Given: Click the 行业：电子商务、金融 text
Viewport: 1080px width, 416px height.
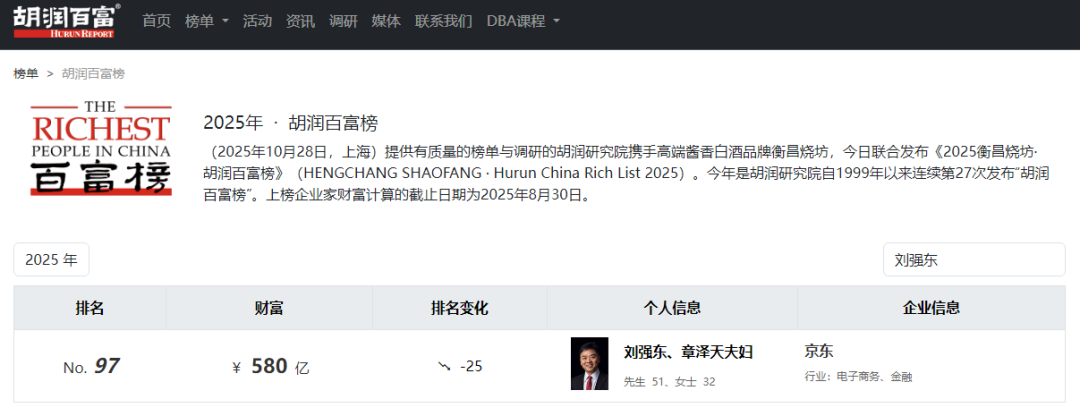Looking at the screenshot, I should pos(858,377).
